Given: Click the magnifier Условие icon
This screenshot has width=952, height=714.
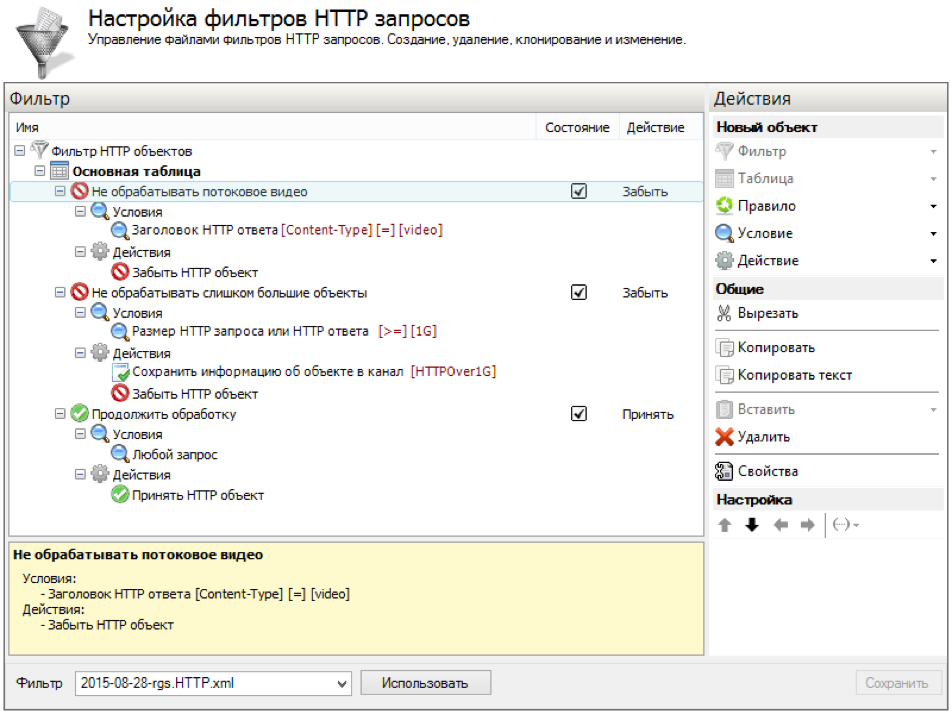Looking at the screenshot, I should (725, 233).
